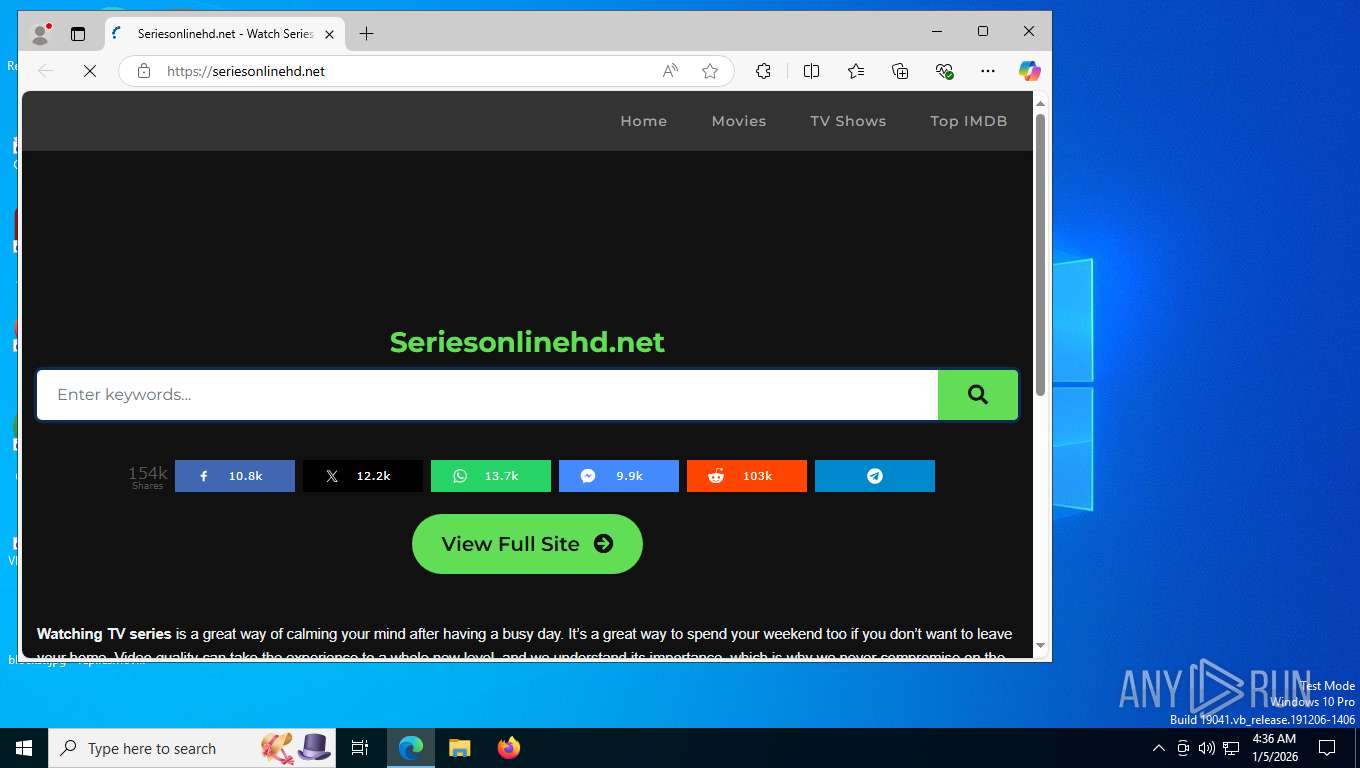Click the Watching TV series bold text
1360x768 pixels.
[104, 634]
